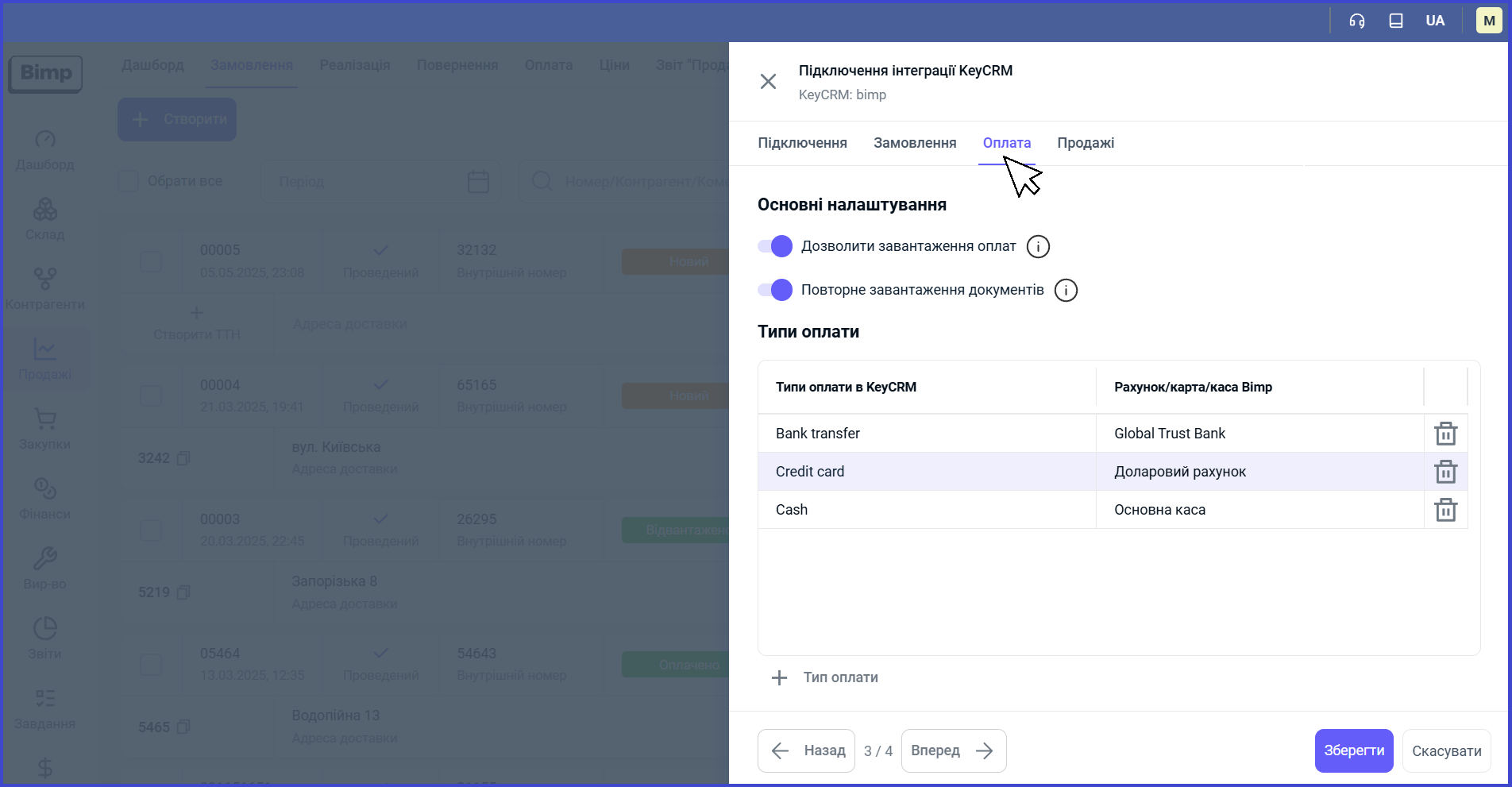Open Склад in left sidebar
Image resolution: width=1512 pixels, height=787 pixels.
coord(45,220)
